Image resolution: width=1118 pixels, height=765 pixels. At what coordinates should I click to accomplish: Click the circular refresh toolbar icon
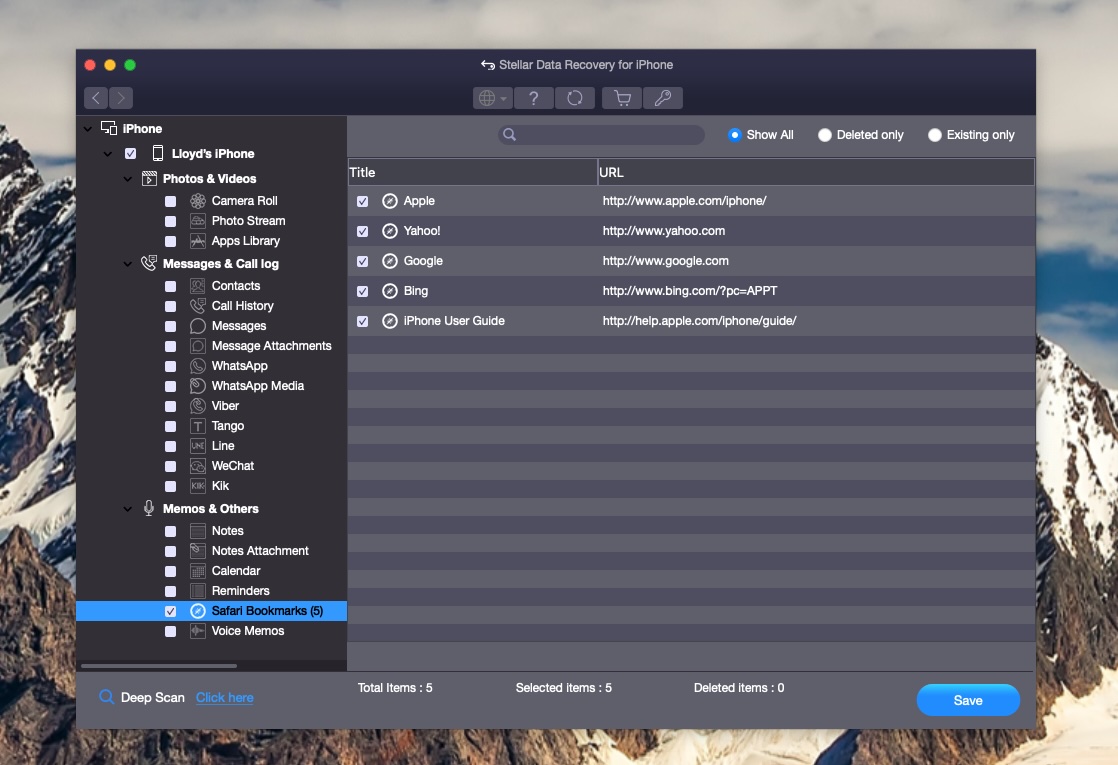pos(575,98)
